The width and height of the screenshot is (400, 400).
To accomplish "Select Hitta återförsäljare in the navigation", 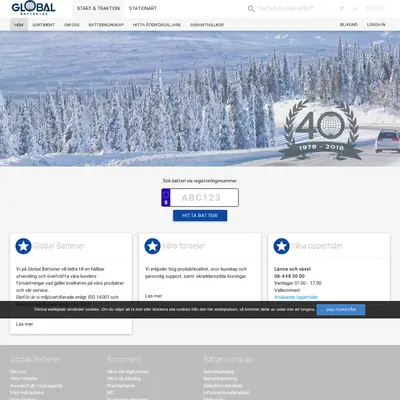I will point(157,25).
